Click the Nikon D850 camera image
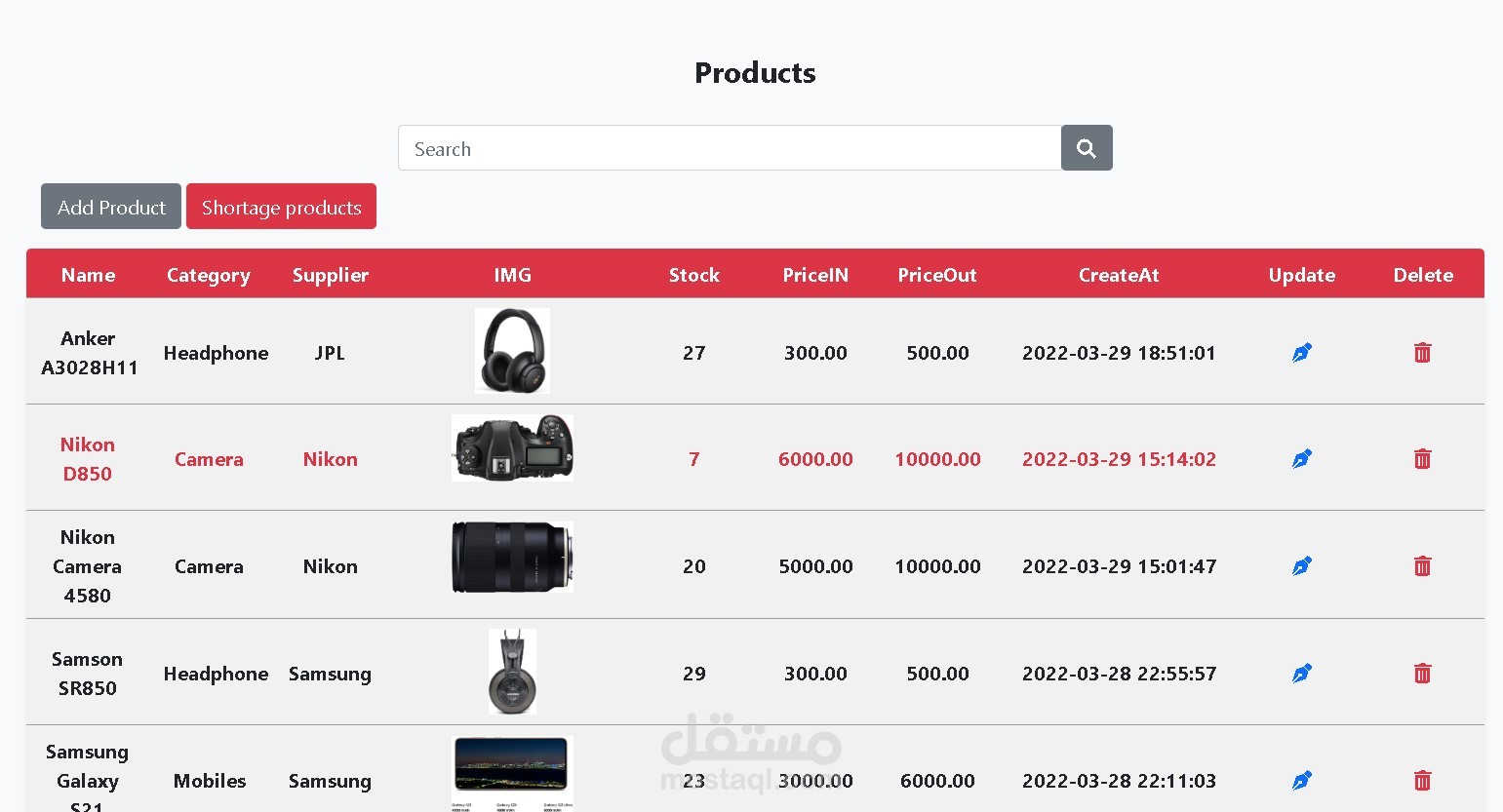The image size is (1503, 812). [512, 447]
